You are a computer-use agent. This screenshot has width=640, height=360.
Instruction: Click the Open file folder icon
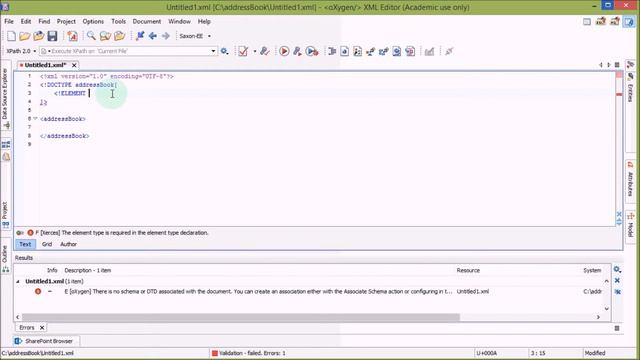[x=24, y=36]
